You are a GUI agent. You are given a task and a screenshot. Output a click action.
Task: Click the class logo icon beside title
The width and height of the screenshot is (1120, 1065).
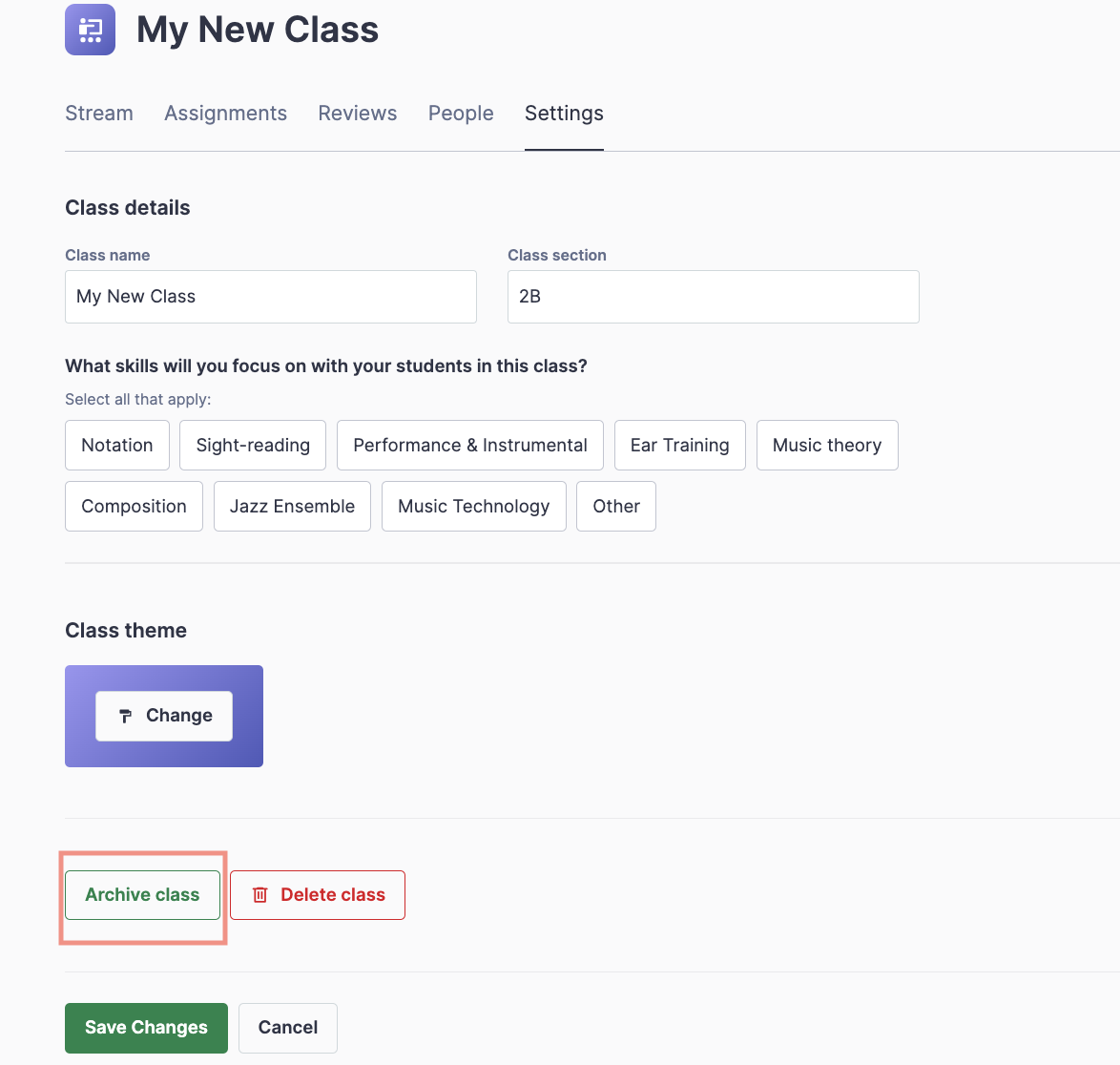coord(90,30)
